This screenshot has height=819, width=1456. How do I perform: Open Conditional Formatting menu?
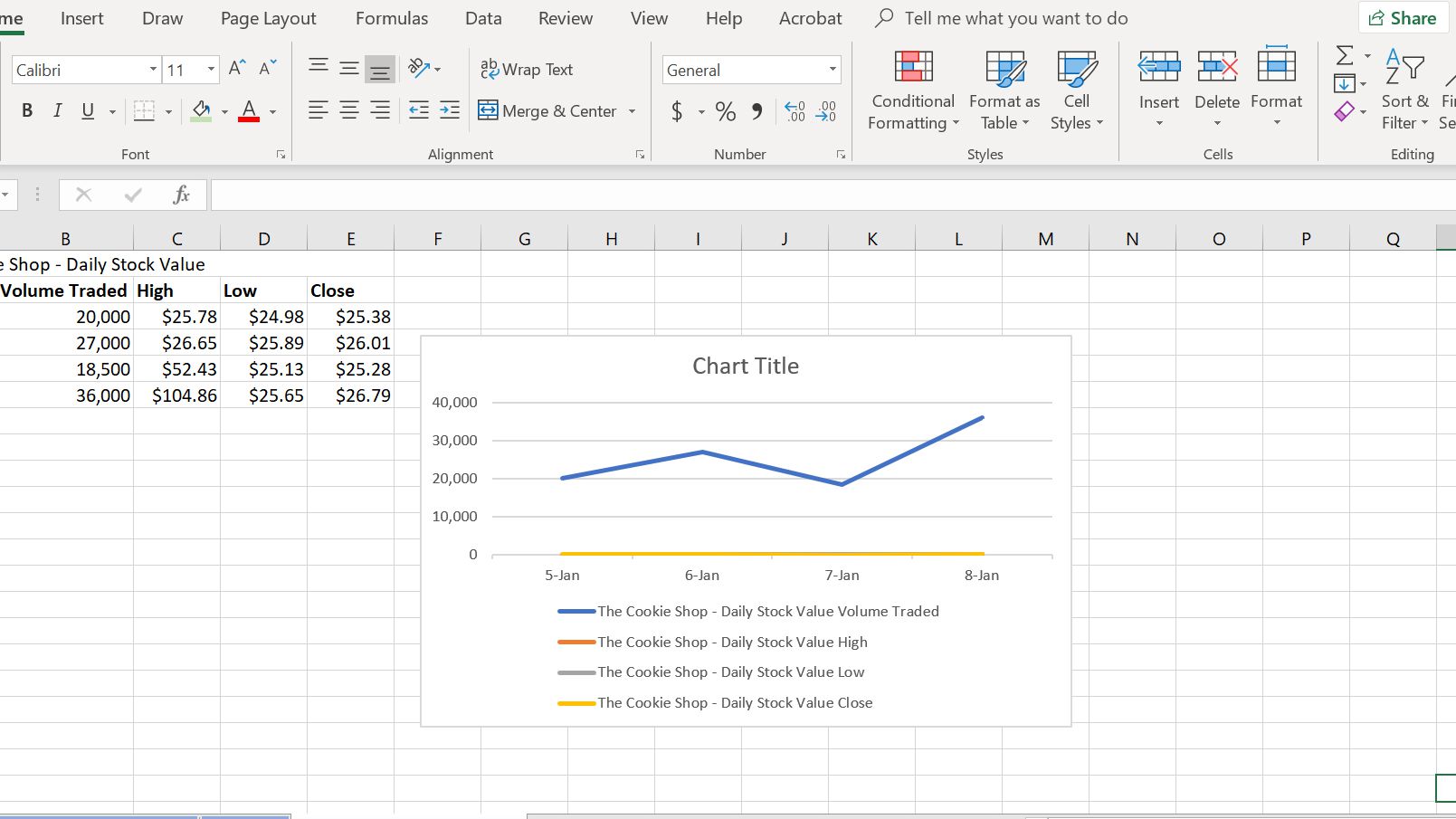click(913, 90)
